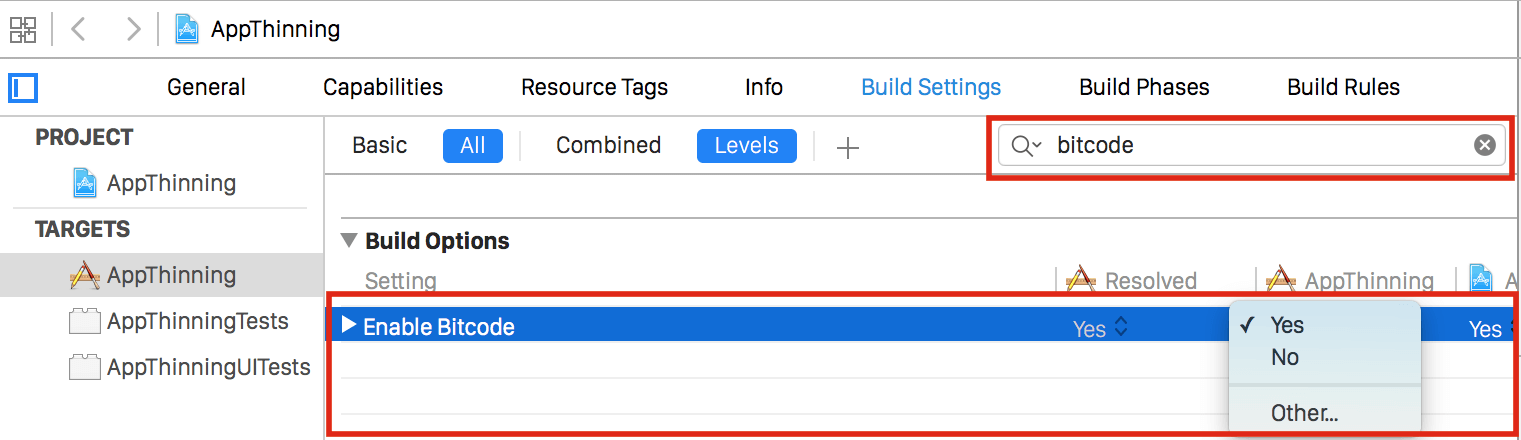Open the Resolved Yes value stepper
The image size is (1521, 440).
pyautogui.click(x=1121, y=327)
